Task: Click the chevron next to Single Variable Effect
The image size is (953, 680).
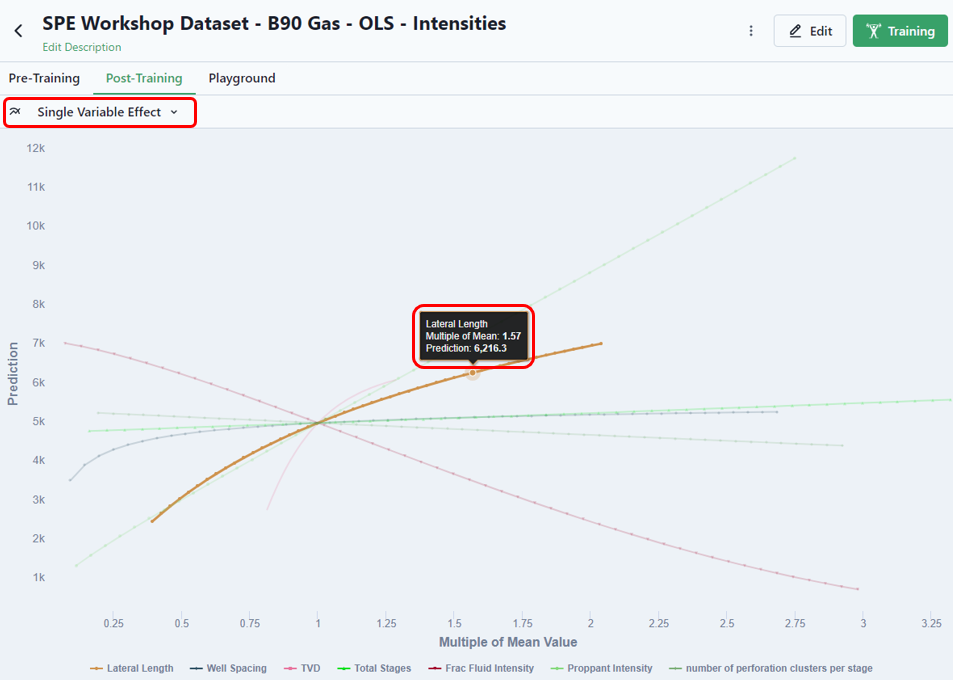Action: pyautogui.click(x=174, y=112)
